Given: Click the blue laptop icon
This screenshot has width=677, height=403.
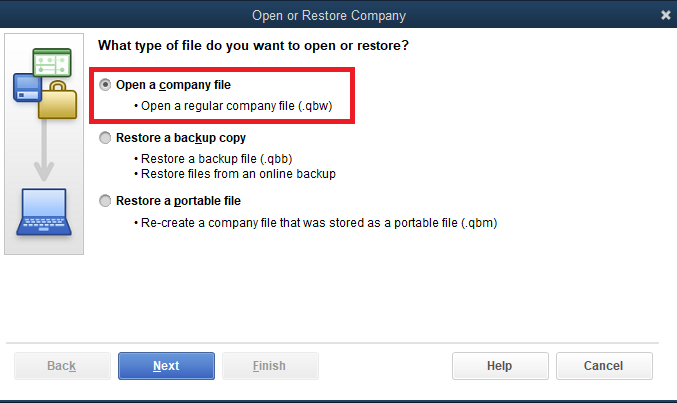Looking at the screenshot, I should (44, 212).
